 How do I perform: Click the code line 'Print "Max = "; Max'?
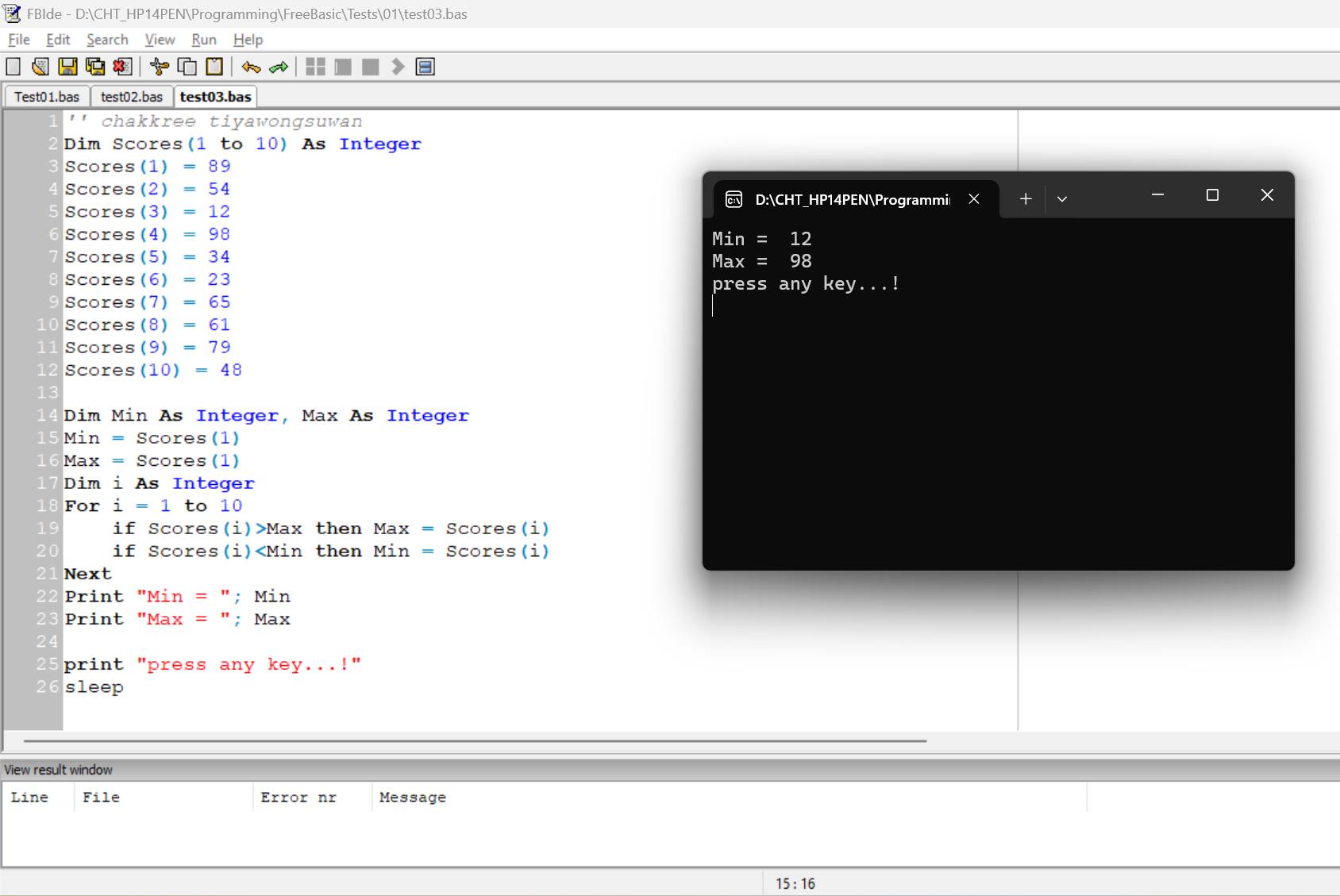click(x=178, y=619)
